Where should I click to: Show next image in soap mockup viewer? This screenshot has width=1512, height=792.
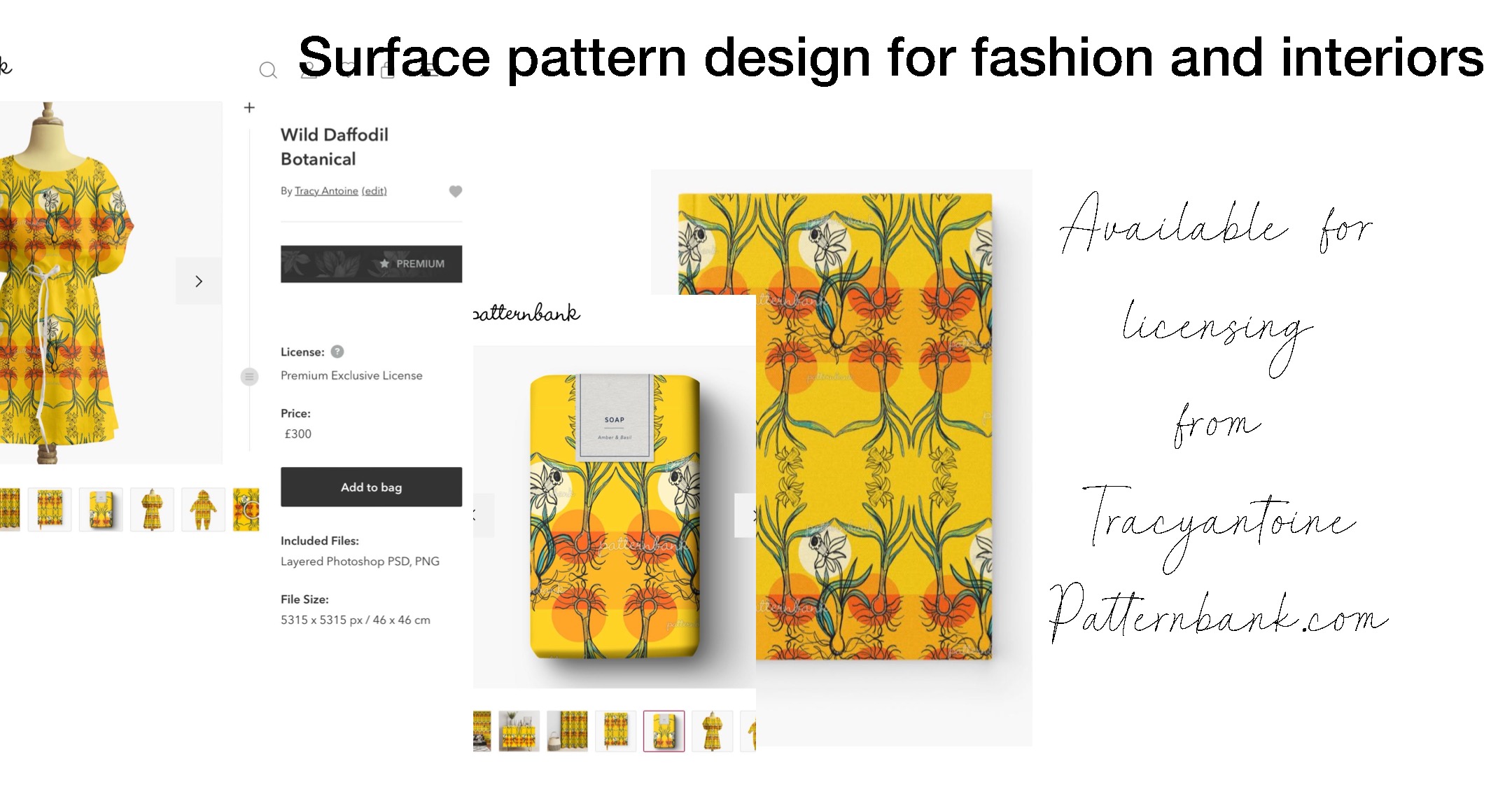coord(745,515)
